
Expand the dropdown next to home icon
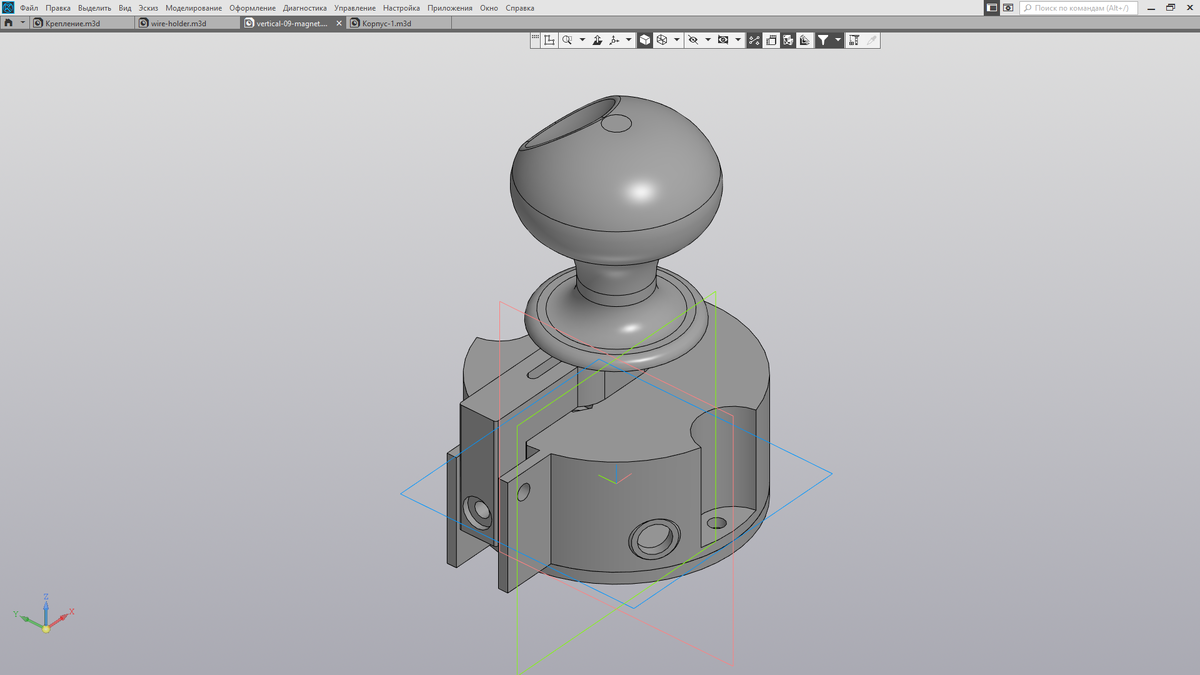(x=23, y=22)
